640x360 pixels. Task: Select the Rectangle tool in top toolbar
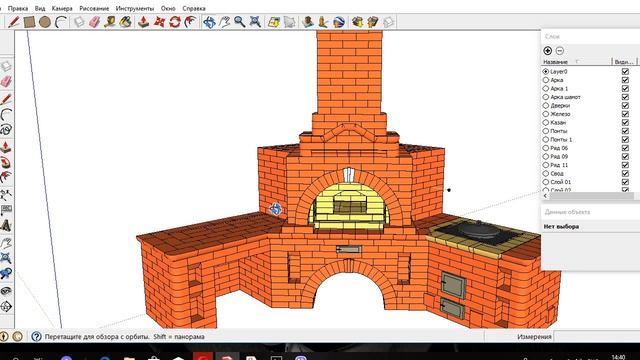pos(29,22)
